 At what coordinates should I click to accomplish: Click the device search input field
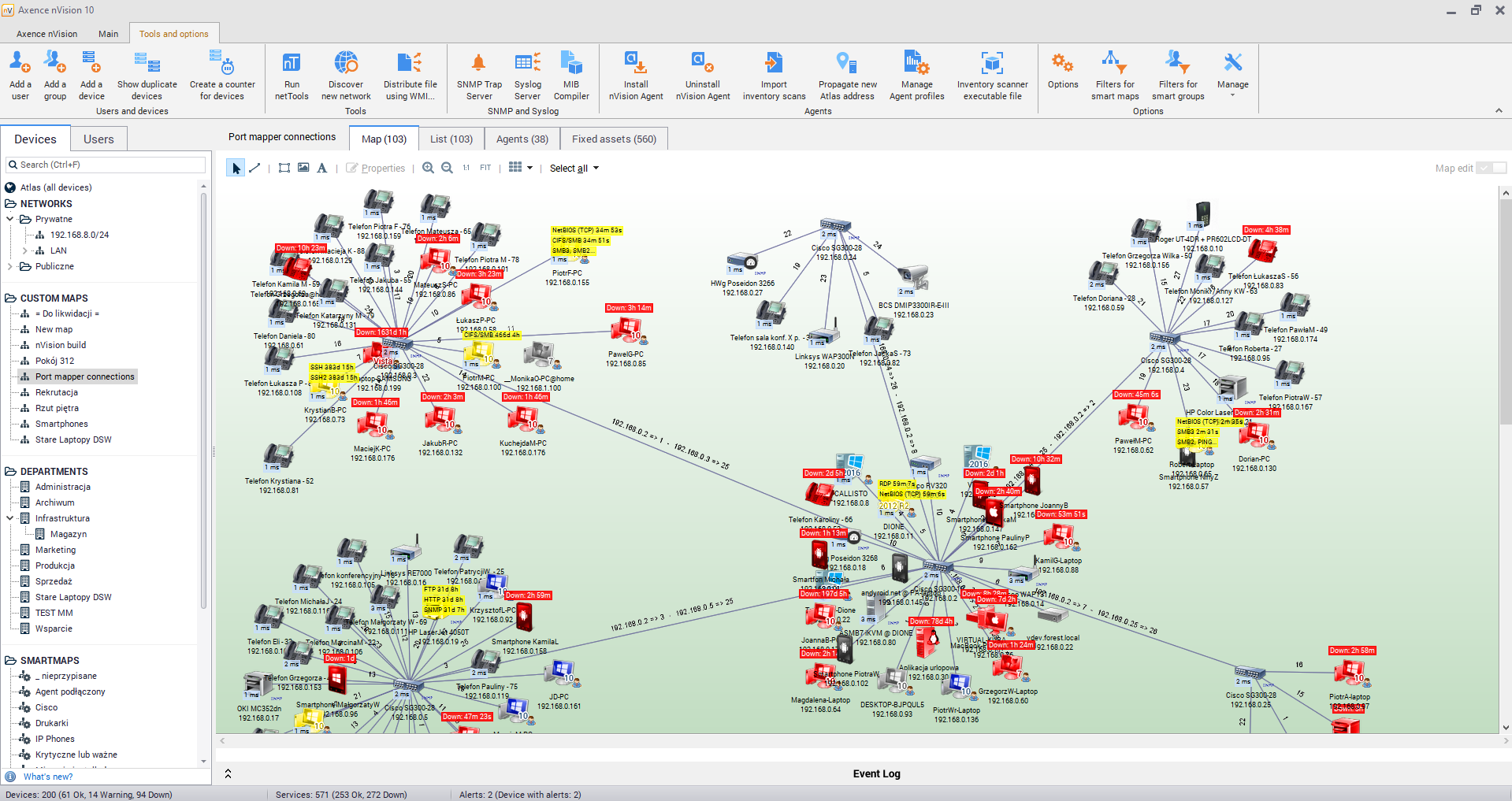(x=110, y=165)
